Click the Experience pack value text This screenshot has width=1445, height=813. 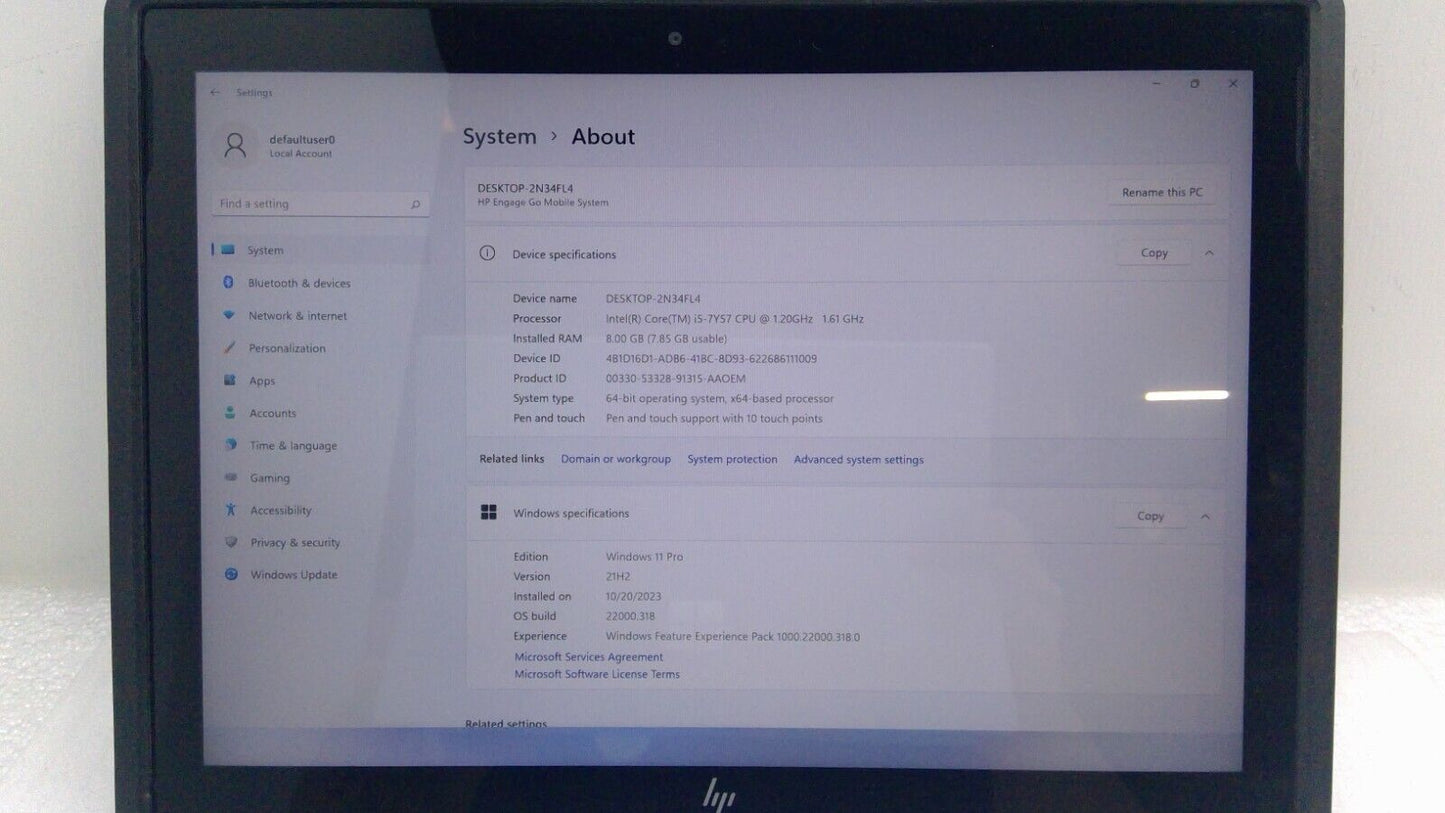point(733,637)
